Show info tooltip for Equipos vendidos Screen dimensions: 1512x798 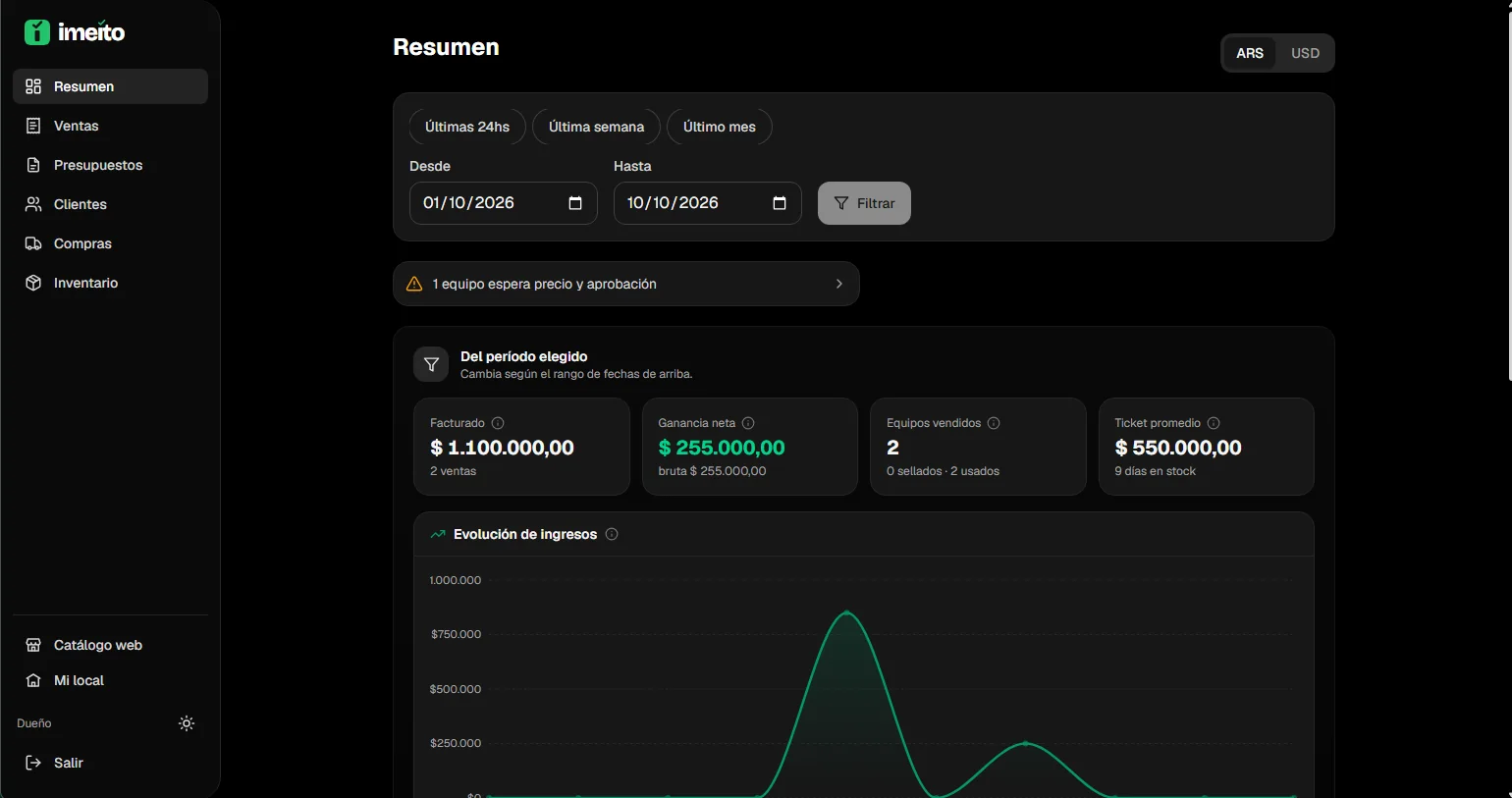(x=994, y=423)
